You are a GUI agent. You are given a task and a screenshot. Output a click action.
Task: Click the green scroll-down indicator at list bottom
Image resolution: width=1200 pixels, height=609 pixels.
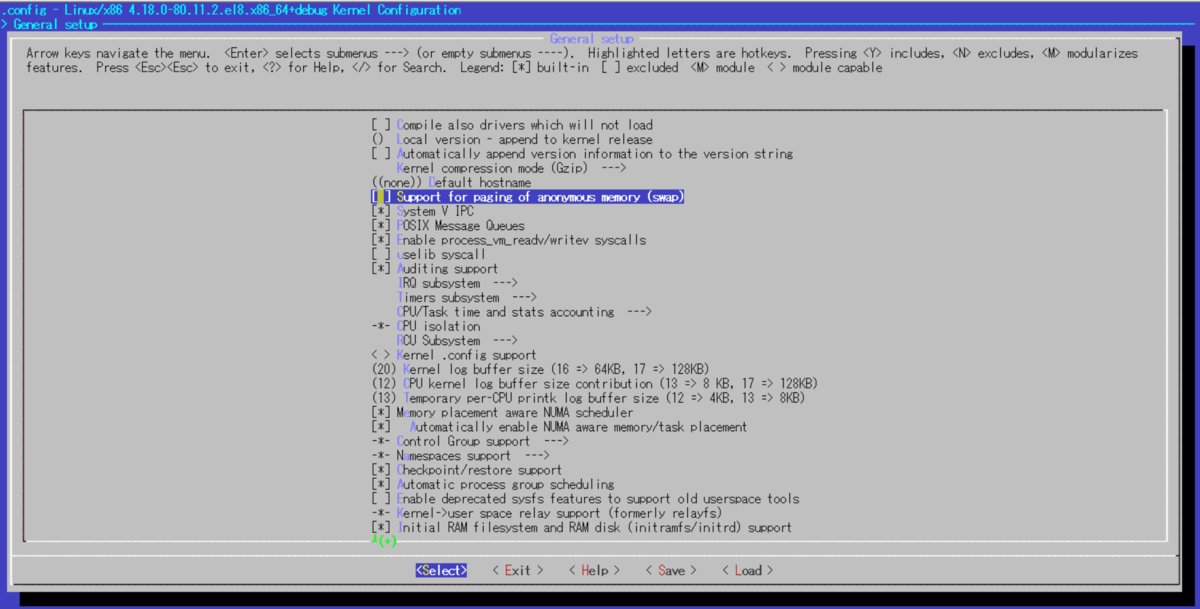(383, 541)
